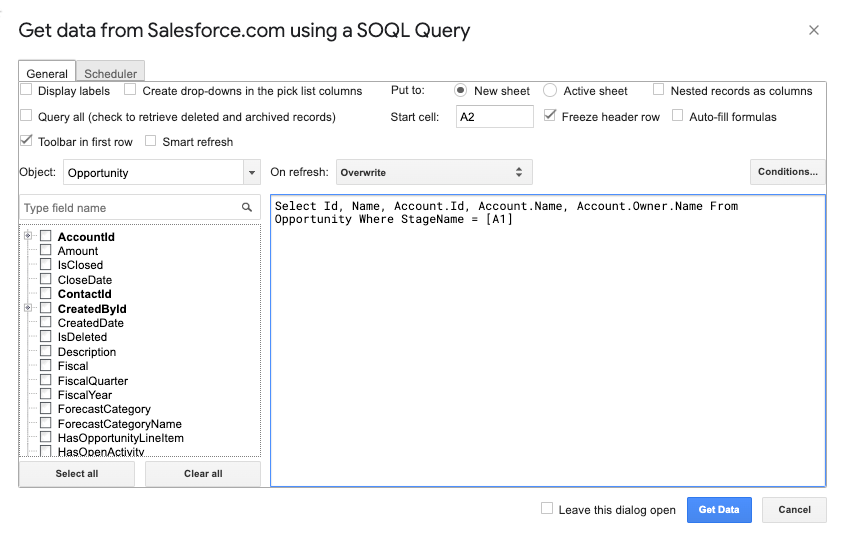Select the Active sheet radio button
The height and width of the screenshot is (539, 844).
click(550, 91)
